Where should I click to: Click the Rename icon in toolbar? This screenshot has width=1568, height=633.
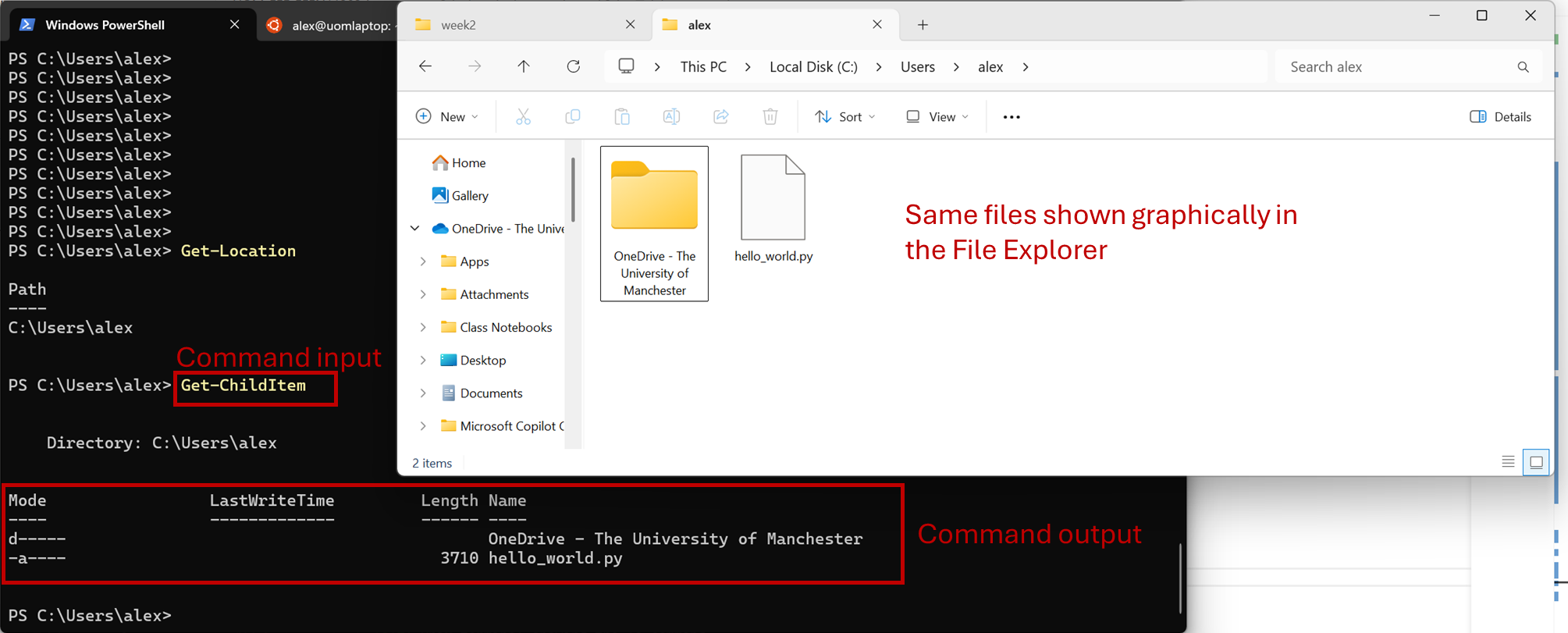click(671, 117)
